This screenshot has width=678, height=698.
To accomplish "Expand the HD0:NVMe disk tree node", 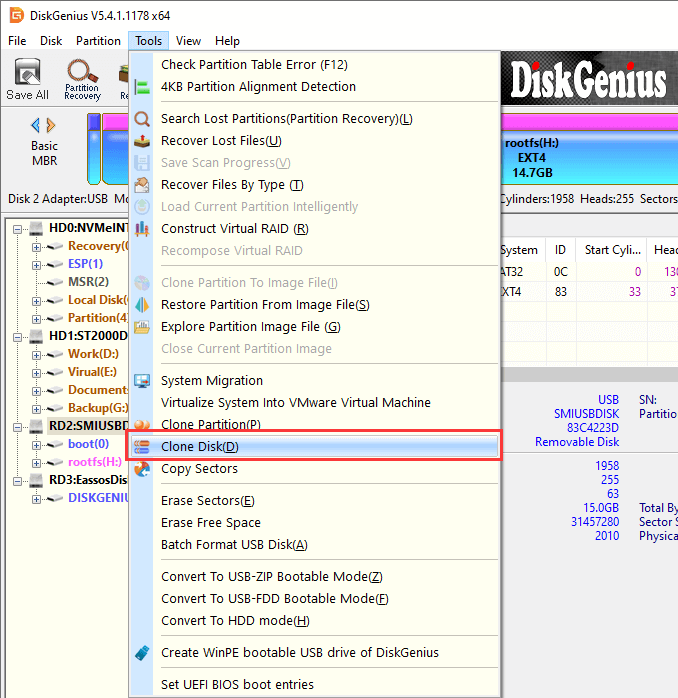I will pos(20,229).
